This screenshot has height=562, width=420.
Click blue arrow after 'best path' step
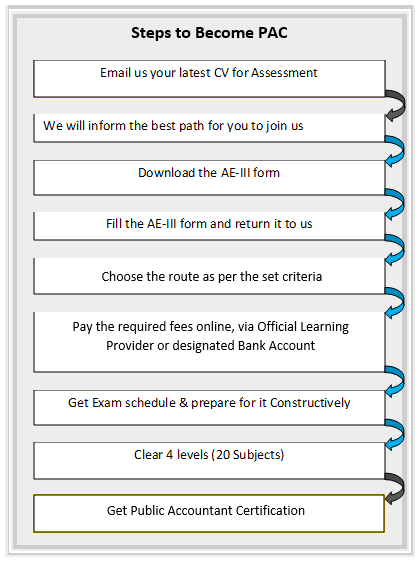click(395, 151)
